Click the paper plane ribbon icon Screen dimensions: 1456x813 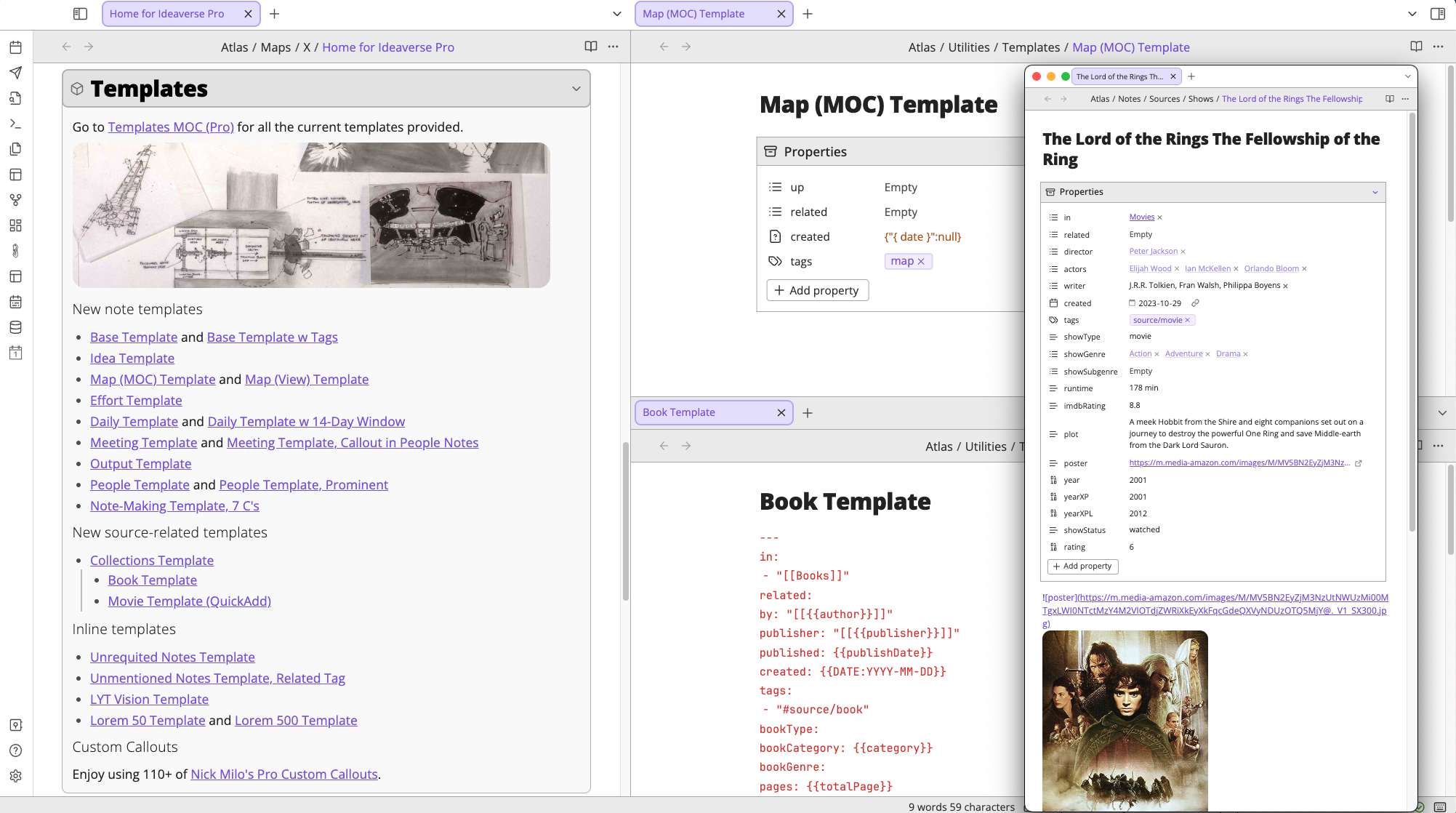tap(15, 73)
